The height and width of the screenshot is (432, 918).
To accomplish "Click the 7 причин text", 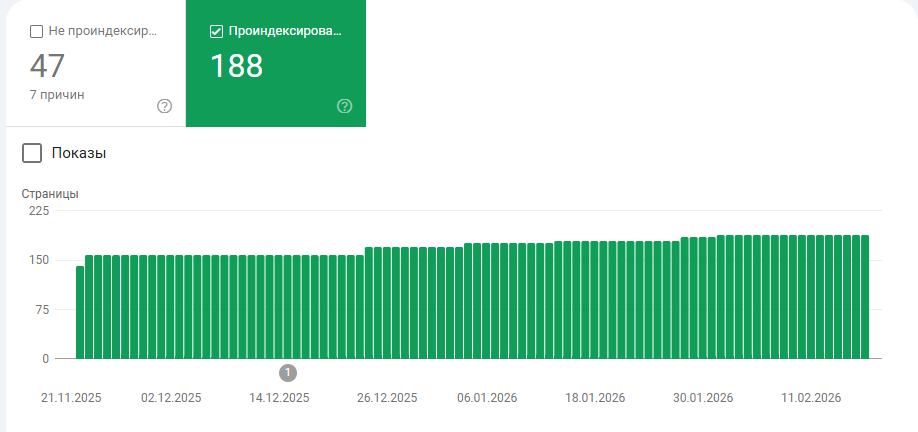I will tap(57, 95).
